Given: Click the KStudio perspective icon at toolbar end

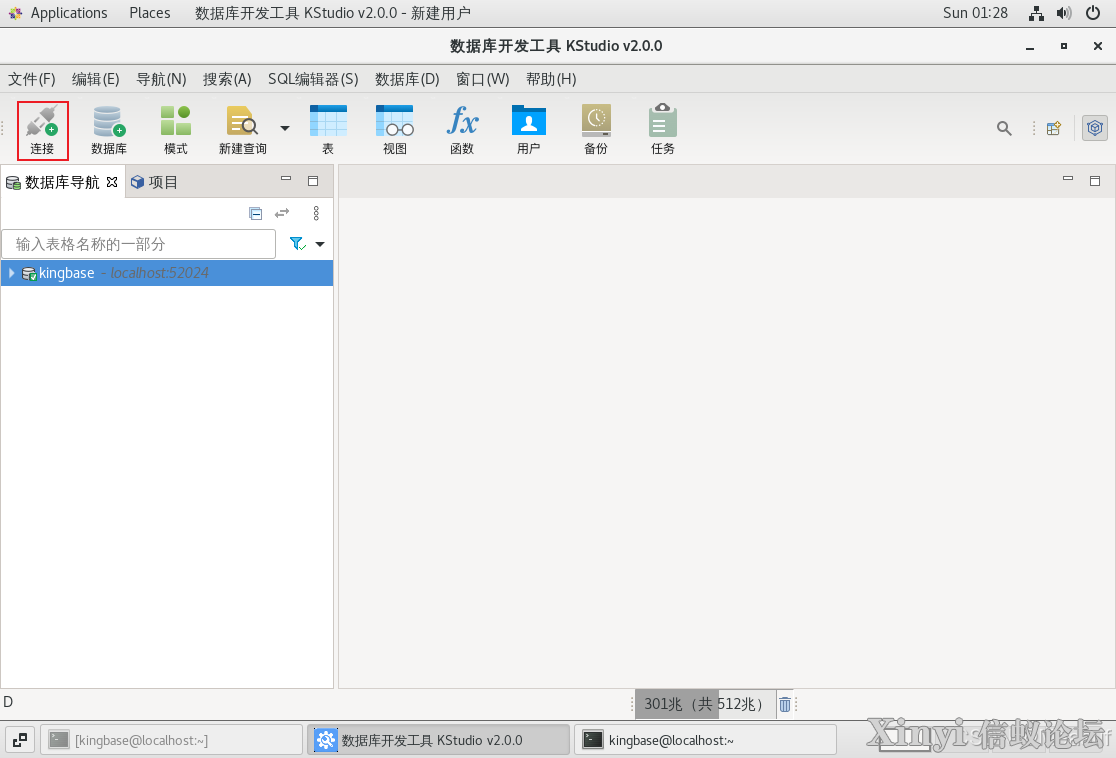Looking at the screenshot, I should [x=1095, y=128].
